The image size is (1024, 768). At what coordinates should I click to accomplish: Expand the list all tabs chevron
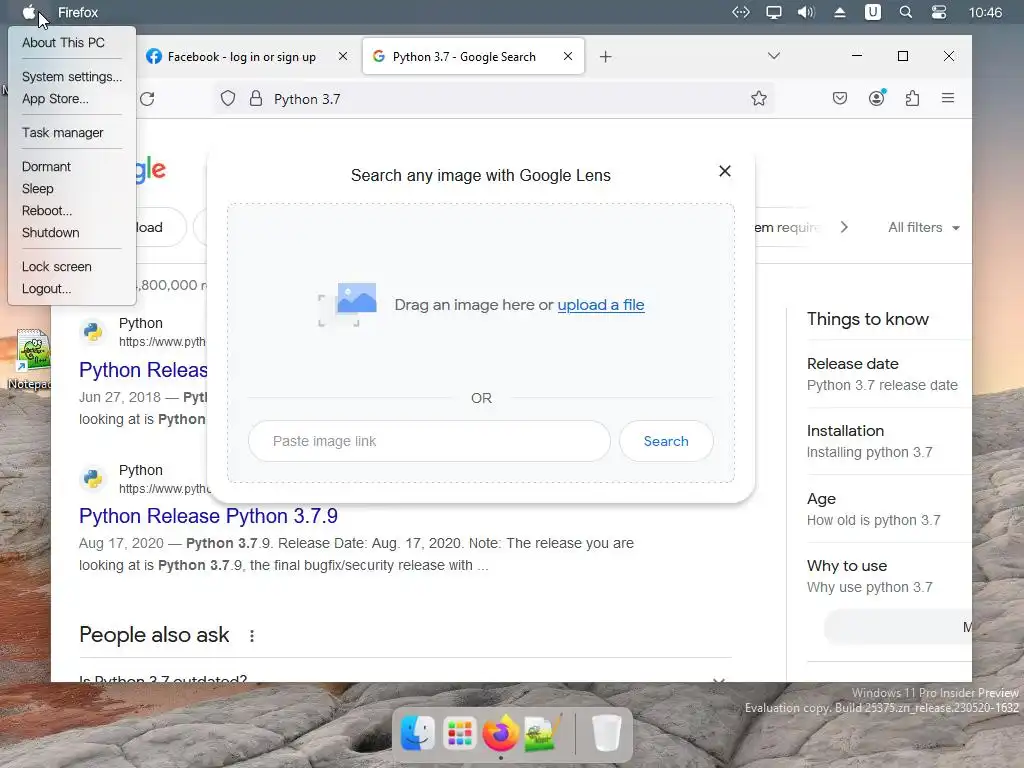click(774, 56)
